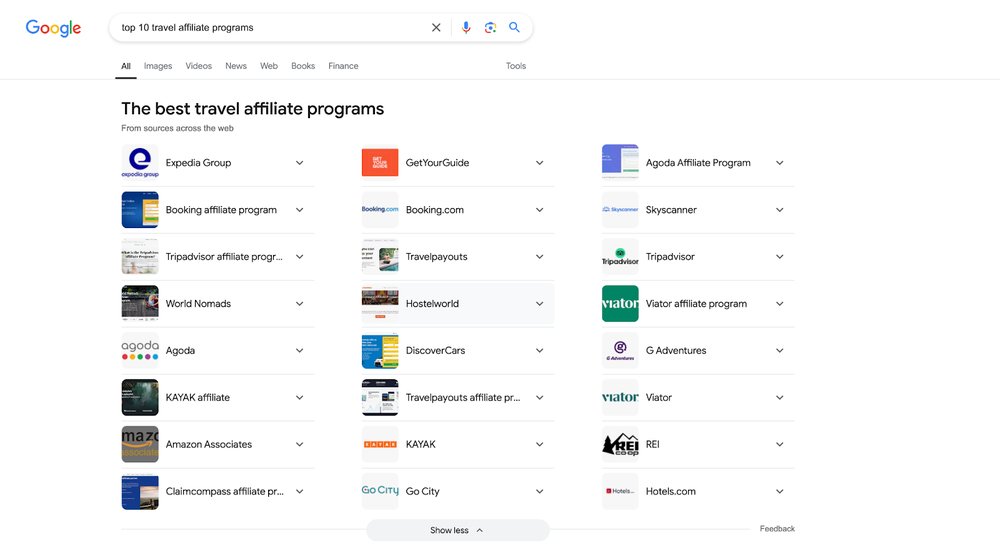1000x548 pixels.
Task: Expand the Hostelworld chevron
Action: 540,304
